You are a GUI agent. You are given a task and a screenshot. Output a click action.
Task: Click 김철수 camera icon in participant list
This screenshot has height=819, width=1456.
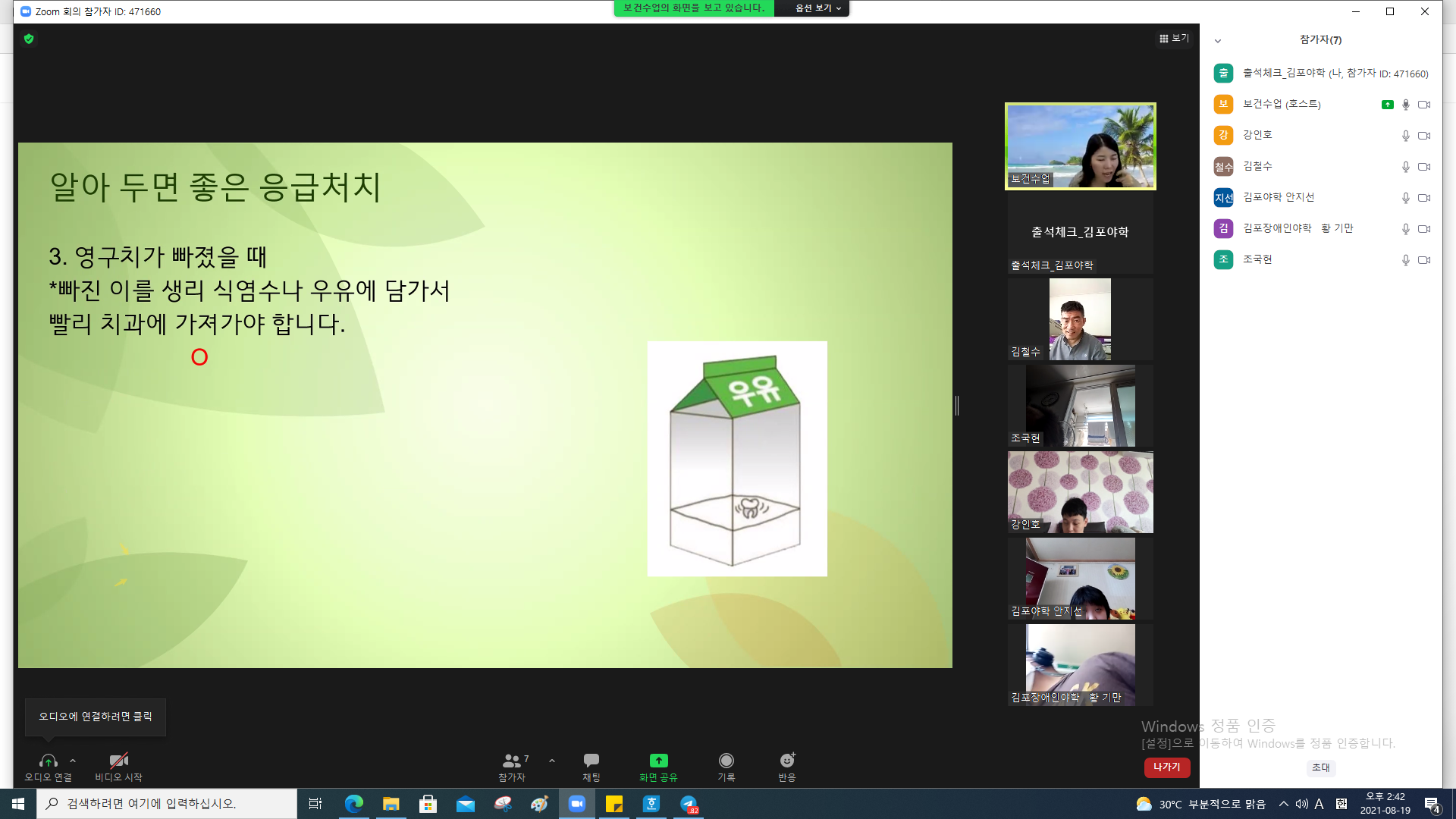tap(1424, 167)
